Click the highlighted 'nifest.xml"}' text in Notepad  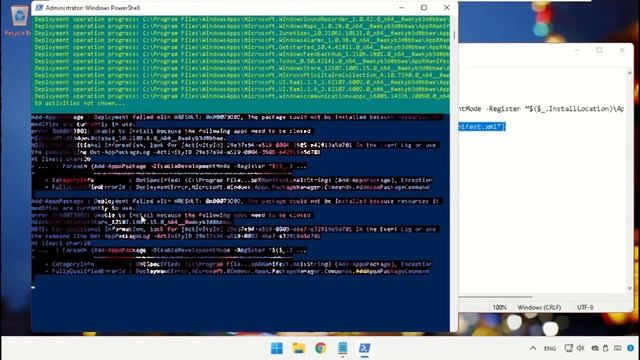point(482,127)
